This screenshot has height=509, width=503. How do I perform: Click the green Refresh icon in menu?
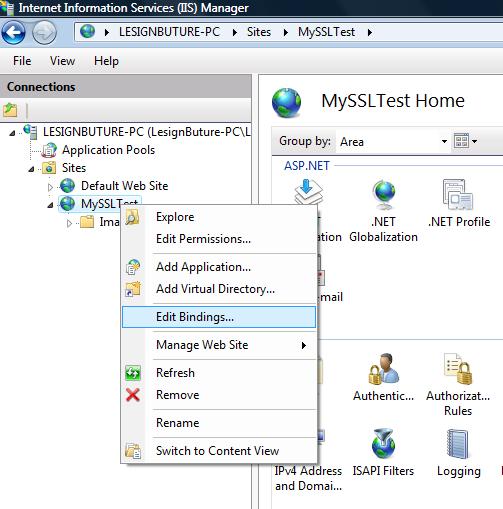coord(133,373)
